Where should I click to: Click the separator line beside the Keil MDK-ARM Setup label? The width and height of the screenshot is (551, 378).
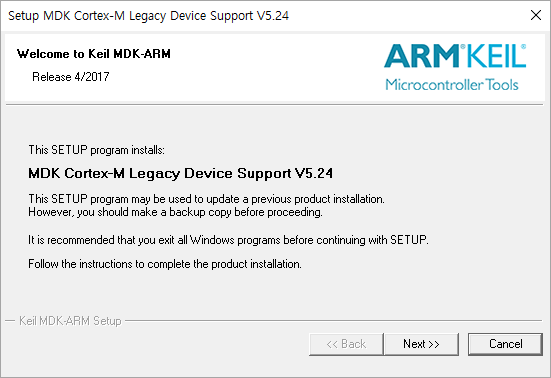pos(334,320)
